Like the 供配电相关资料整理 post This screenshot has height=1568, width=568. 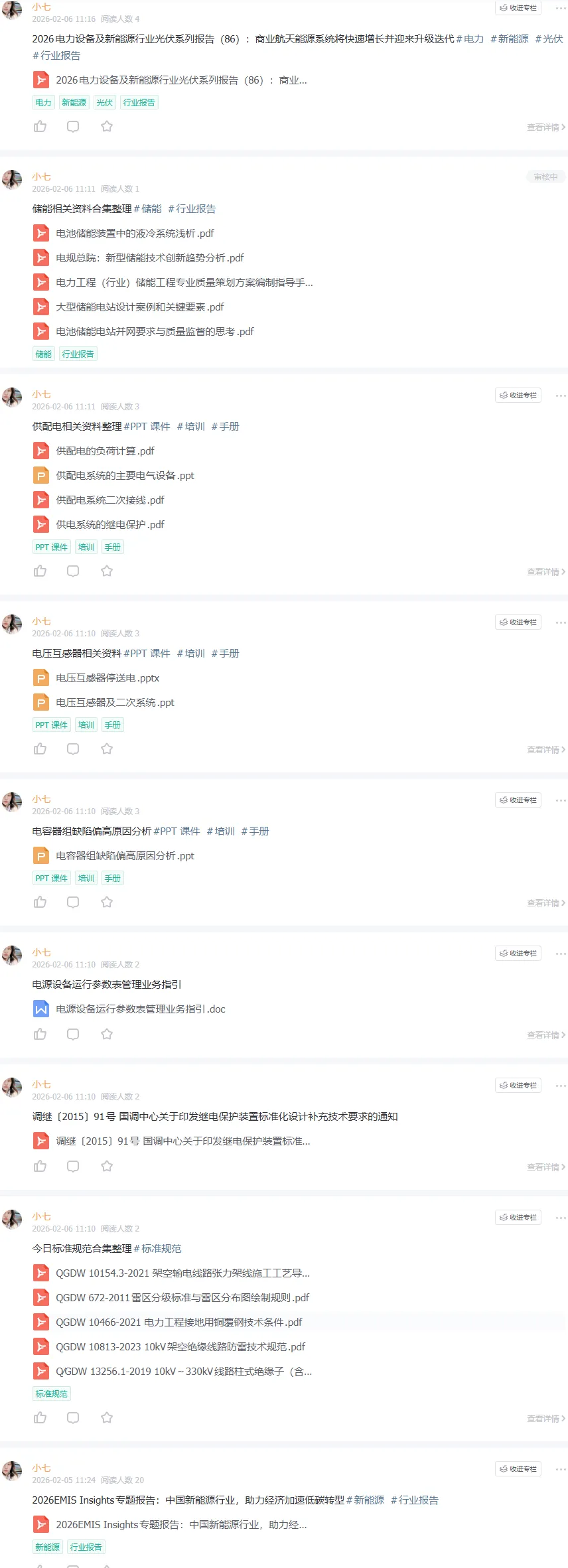click(x=40, y=571)
